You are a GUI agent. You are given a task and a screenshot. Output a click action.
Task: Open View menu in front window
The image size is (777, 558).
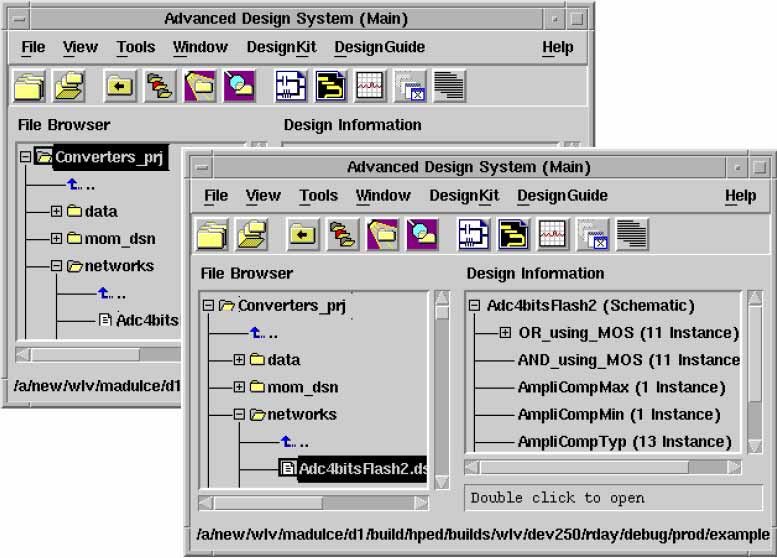(x=263, y=195)
